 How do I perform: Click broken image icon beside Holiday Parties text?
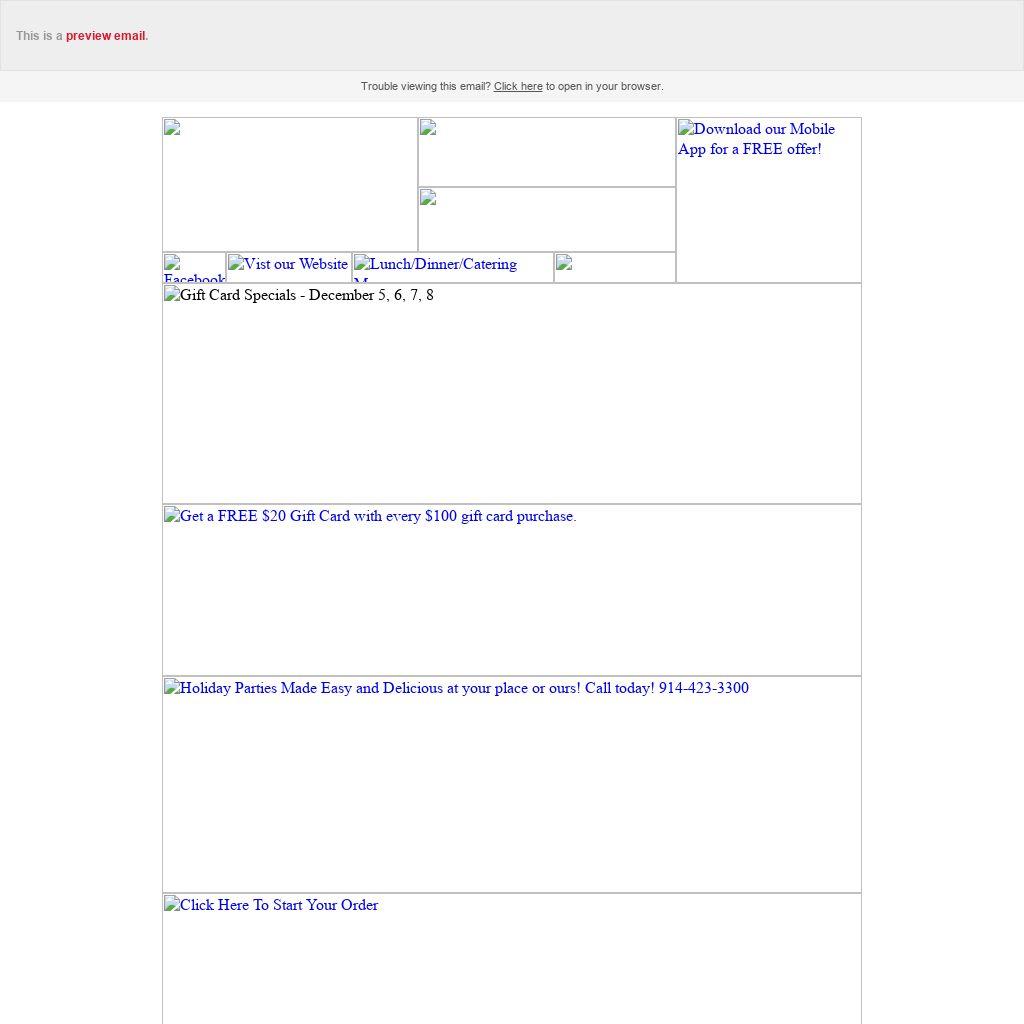172,688
